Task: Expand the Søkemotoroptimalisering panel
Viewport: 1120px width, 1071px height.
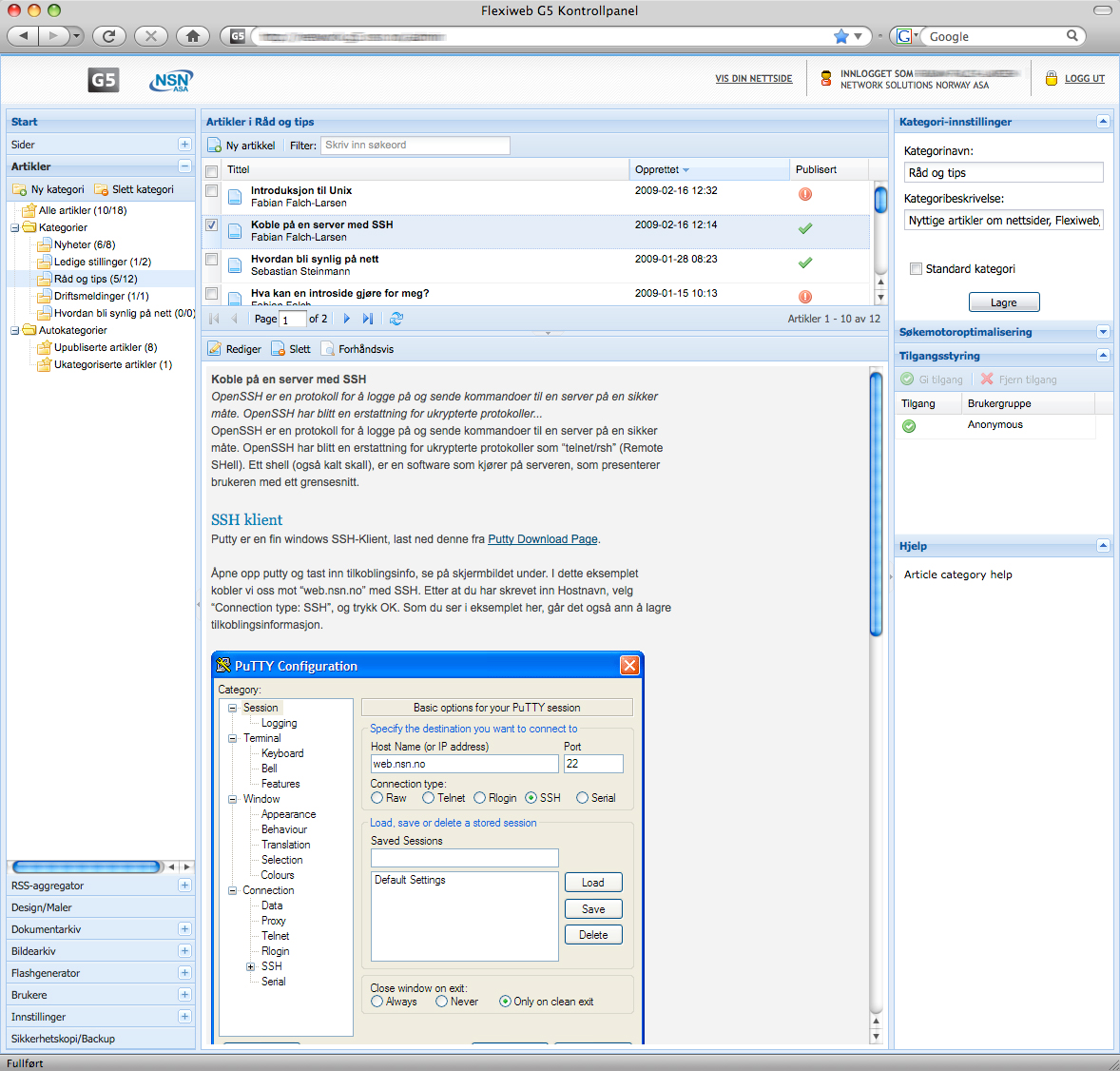Action: (x=1103, y=332)
